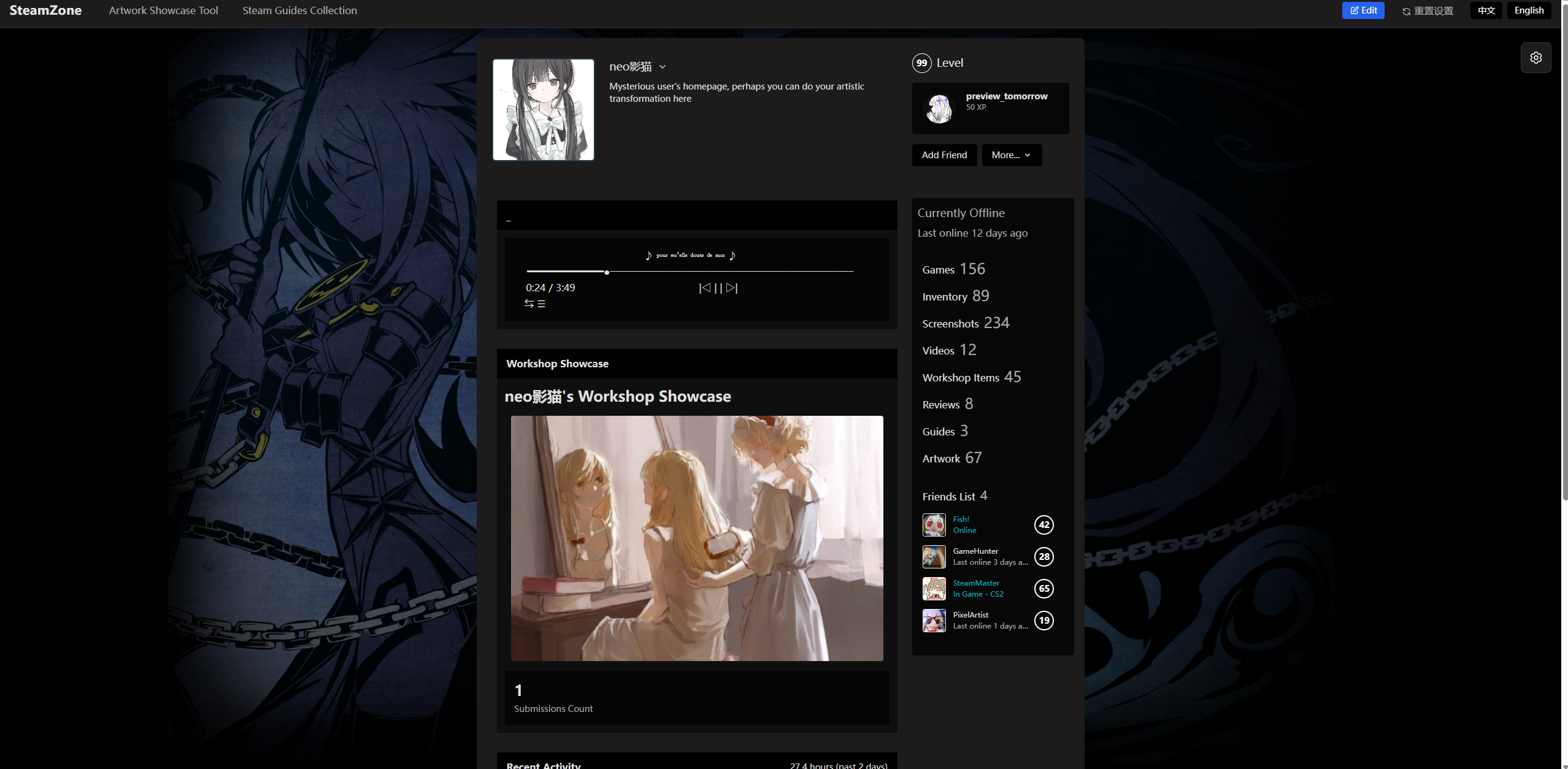This screenshot has height=769, width=1568.
Task: Click Fish! friend avatar
Action: click(x=934, y=525)
